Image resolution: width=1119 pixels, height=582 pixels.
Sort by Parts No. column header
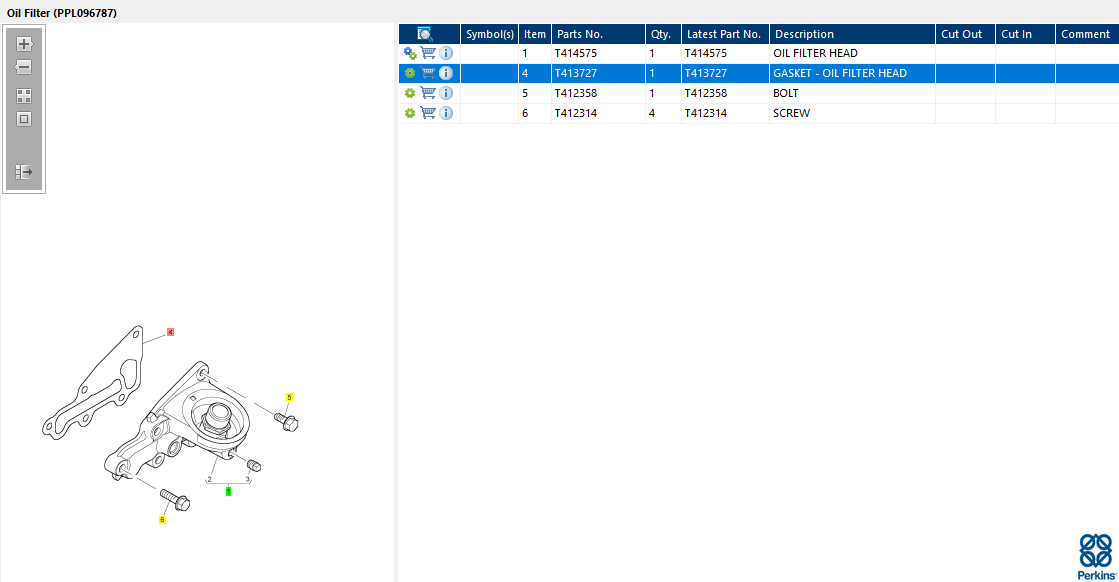[598, 34]
